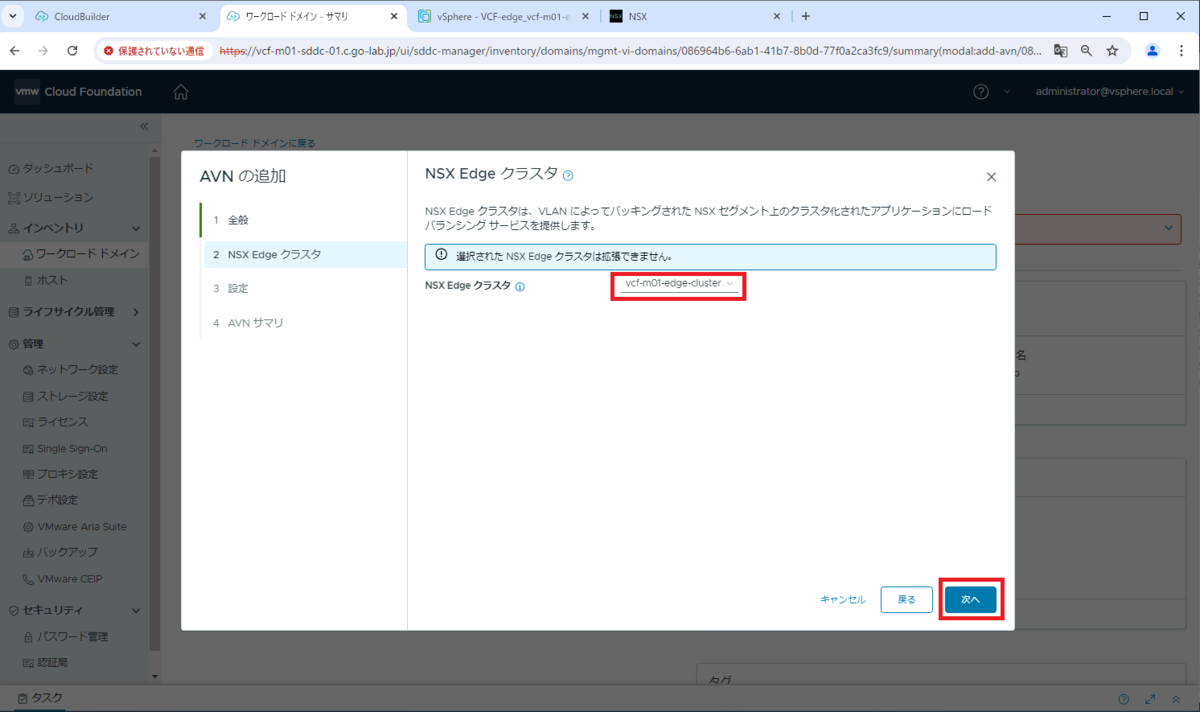
Task: Collapse the left sidebar with double-chevron icon
Action: tap(143, 126)
